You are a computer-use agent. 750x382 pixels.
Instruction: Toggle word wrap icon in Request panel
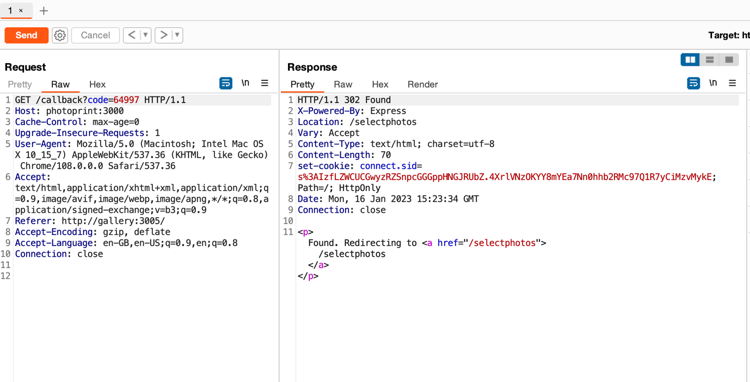point(226,83)
